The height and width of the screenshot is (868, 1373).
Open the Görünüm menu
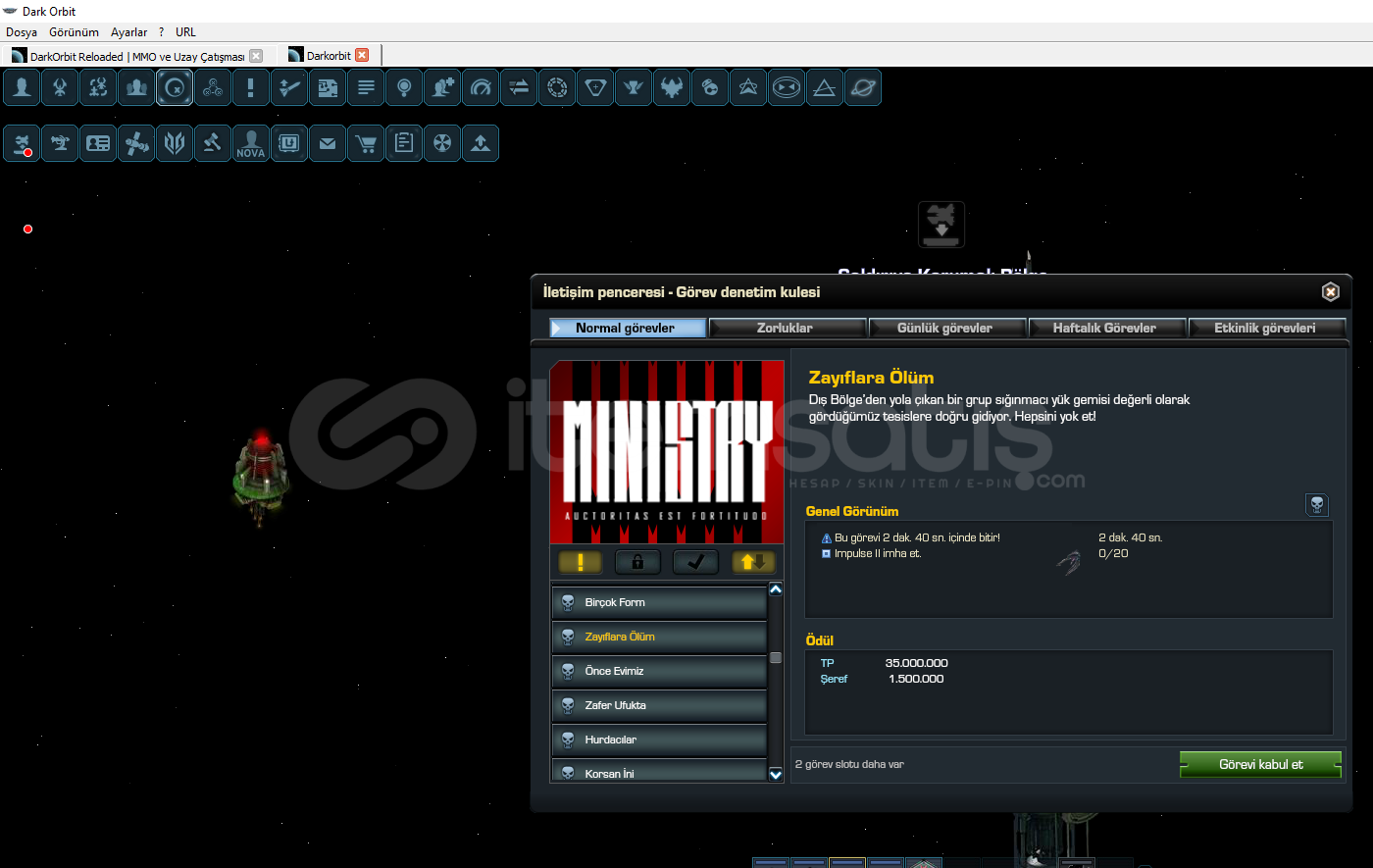point(74,32)
